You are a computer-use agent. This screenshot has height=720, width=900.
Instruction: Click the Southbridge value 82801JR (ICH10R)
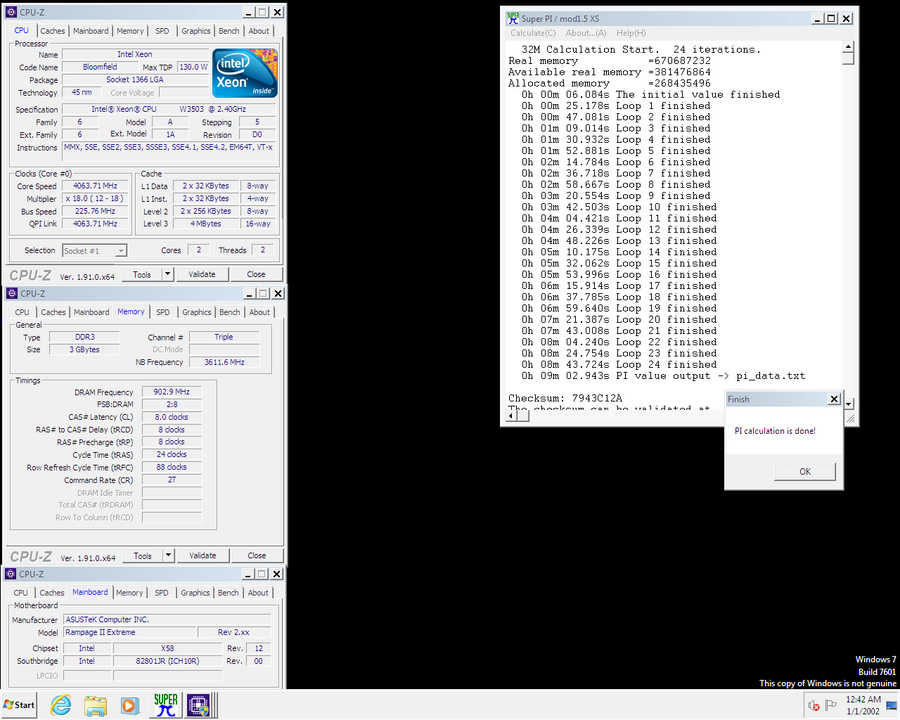pyautogui.click(x=167, y=661)
